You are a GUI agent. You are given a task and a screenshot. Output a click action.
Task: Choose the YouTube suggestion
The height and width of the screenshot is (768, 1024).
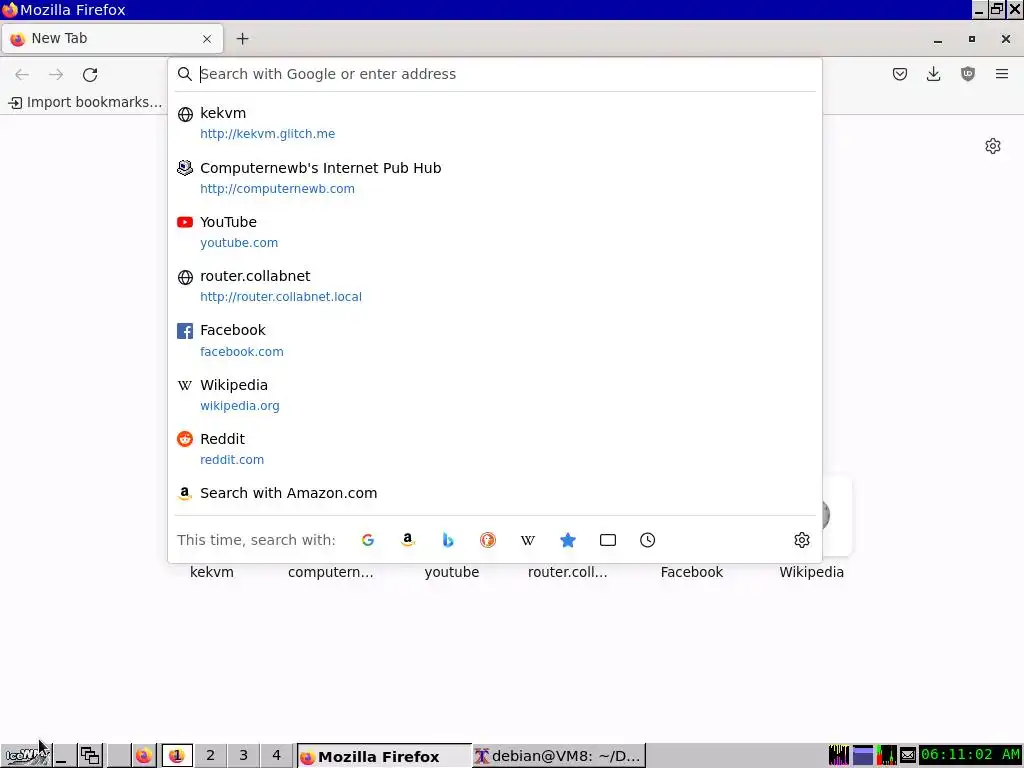pos(495,232)
